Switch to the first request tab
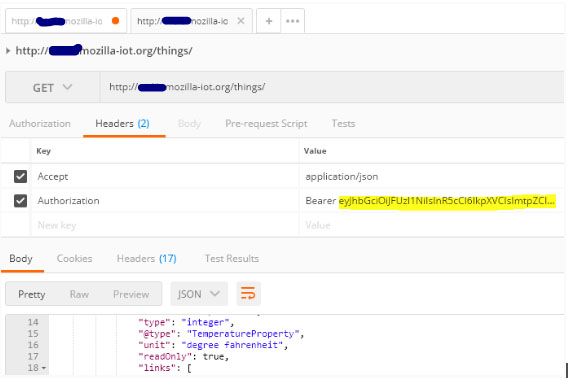Screen dimensions: 569x385 click(x=66, y=21)
